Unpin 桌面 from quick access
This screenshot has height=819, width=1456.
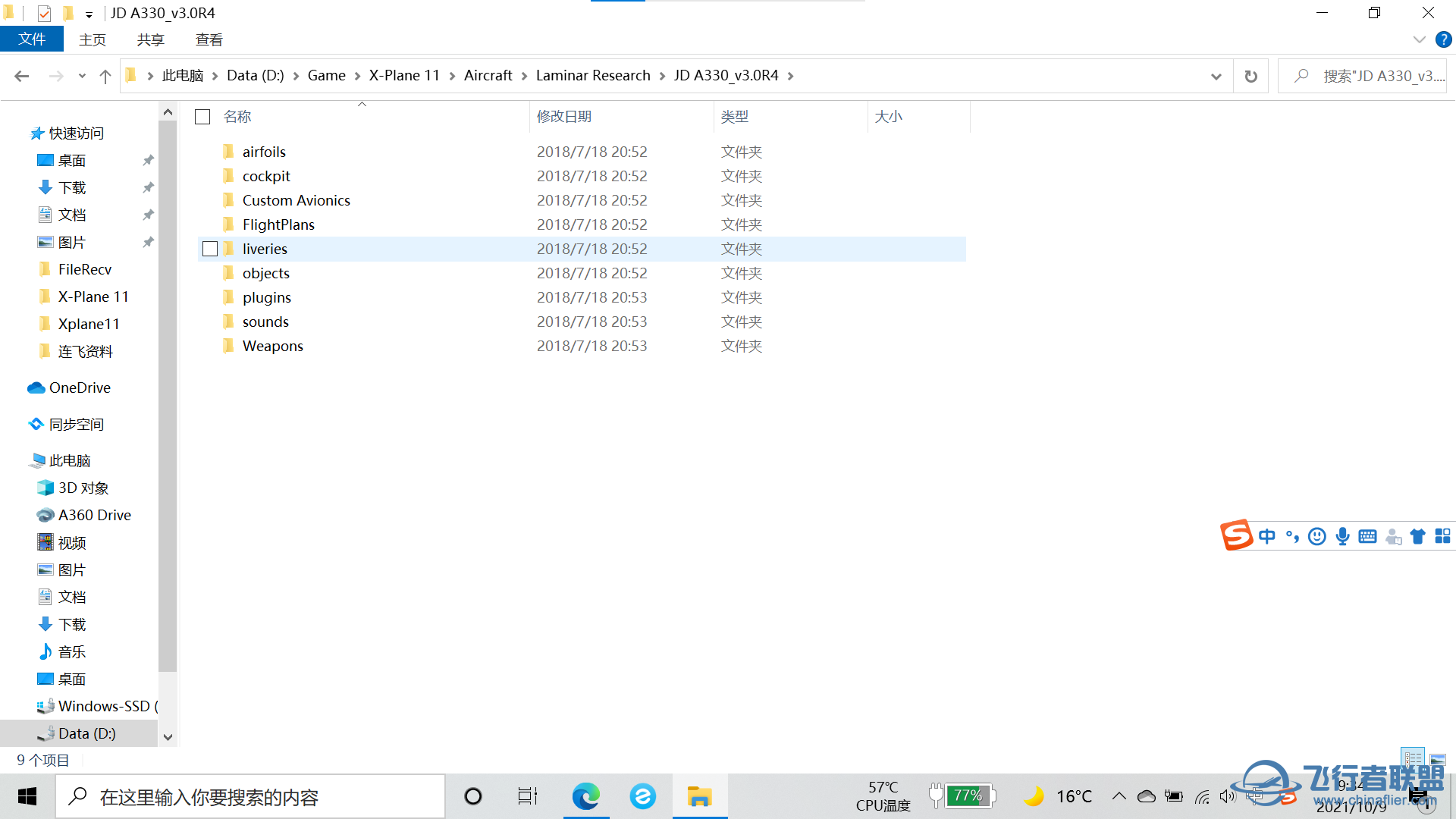coord(149,160)
